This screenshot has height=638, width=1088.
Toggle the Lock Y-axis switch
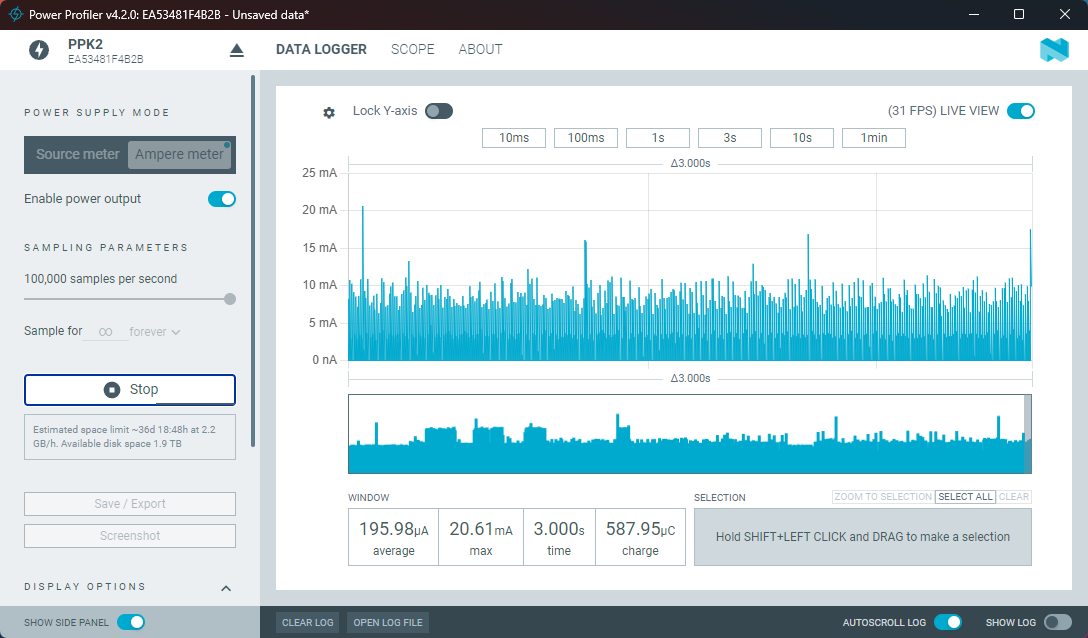(x=438, y=111)
